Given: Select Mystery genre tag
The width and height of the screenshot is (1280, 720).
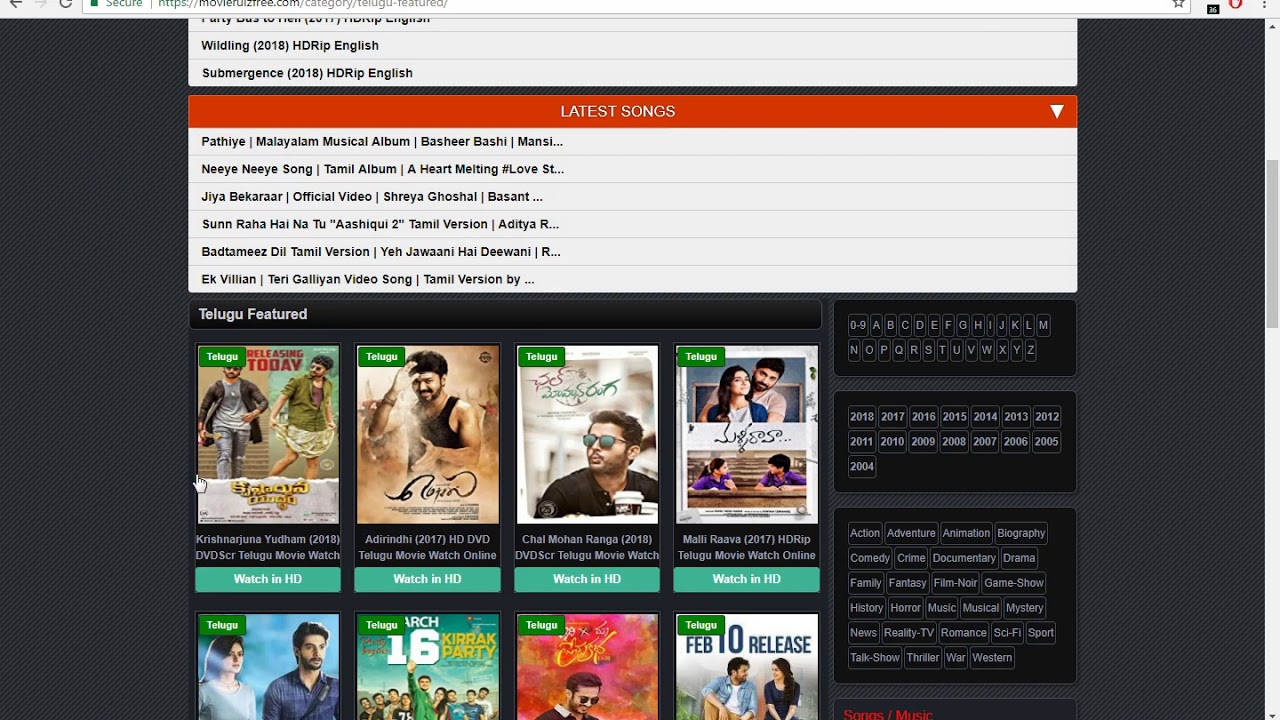Looking at the screenshot, I should (x=1024, y=609).
